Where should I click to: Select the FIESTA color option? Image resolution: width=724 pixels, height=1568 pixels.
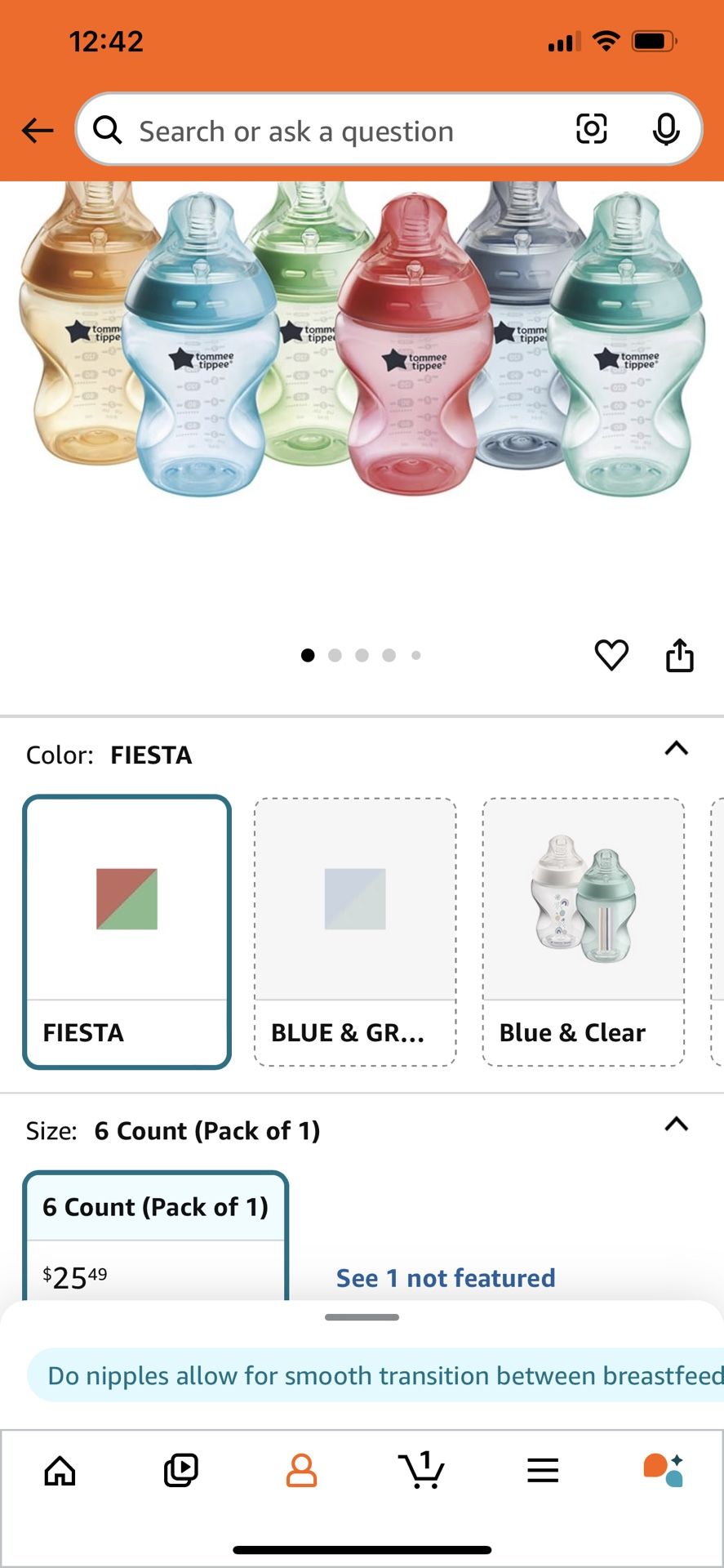pyautogui.click(x=127, y=931)
